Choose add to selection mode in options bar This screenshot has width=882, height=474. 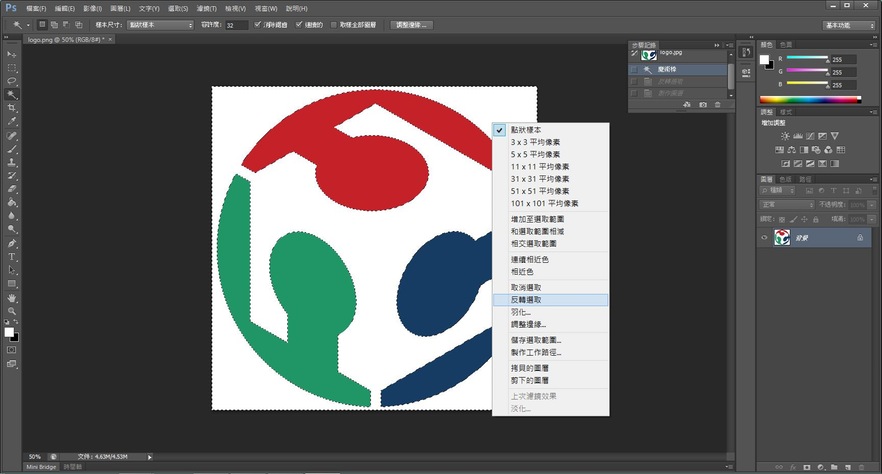click(x=54, y=25)
